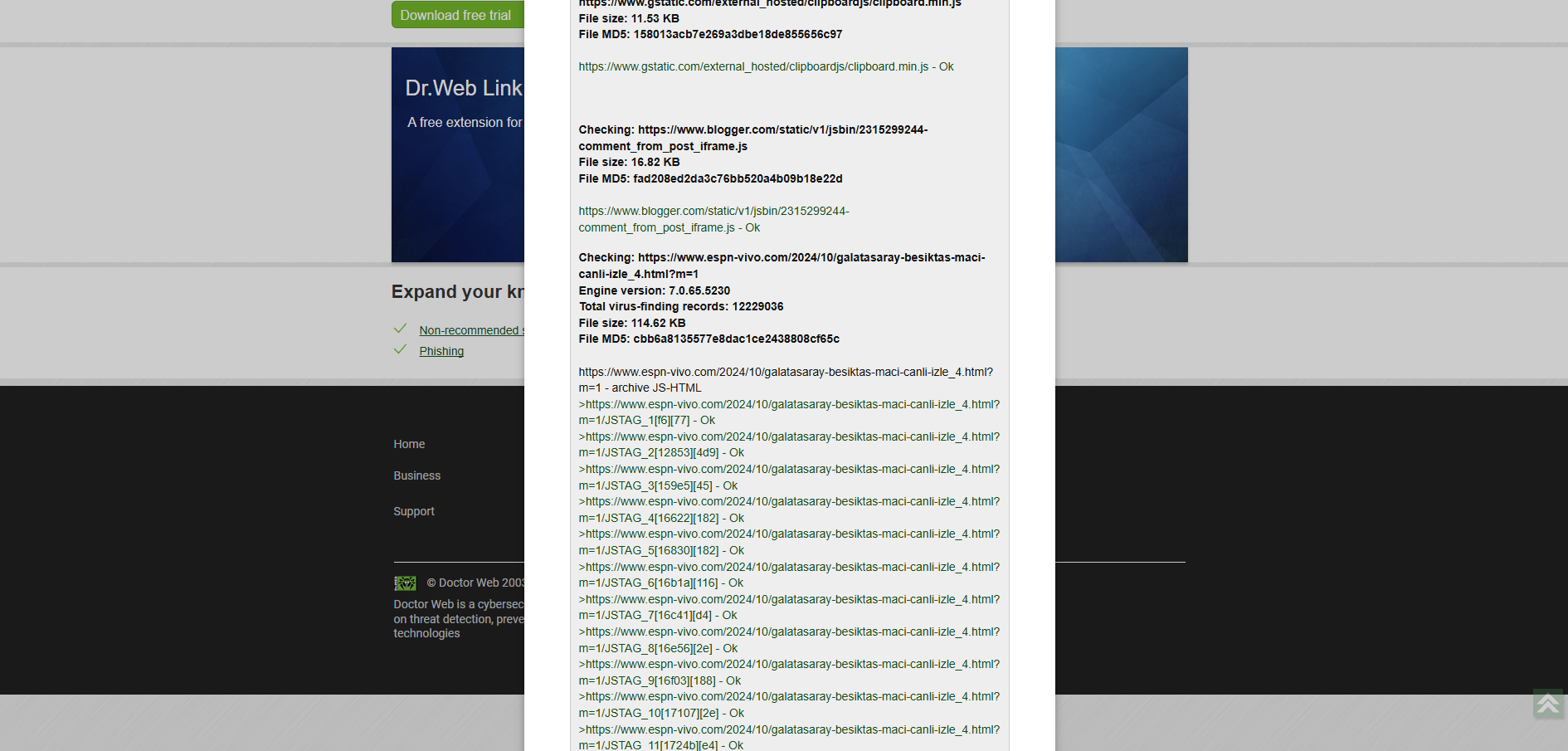Select 'Total virus-finding records: 12229036'
The image size is (1568, 751).
tap(680, 306)
